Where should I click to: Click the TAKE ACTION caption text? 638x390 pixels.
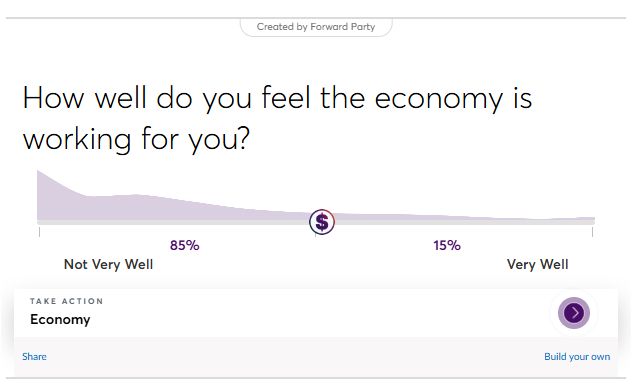pyautogui.click(x=66, y=301)
